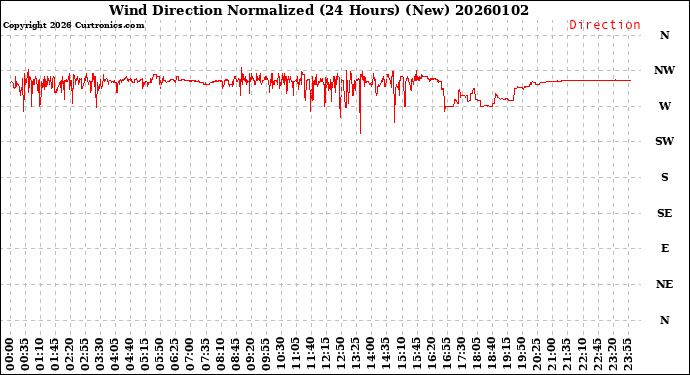Viewport: 690px width, 375px height.
Task: Click the 18:40 time label
Action: pos(491,354)
